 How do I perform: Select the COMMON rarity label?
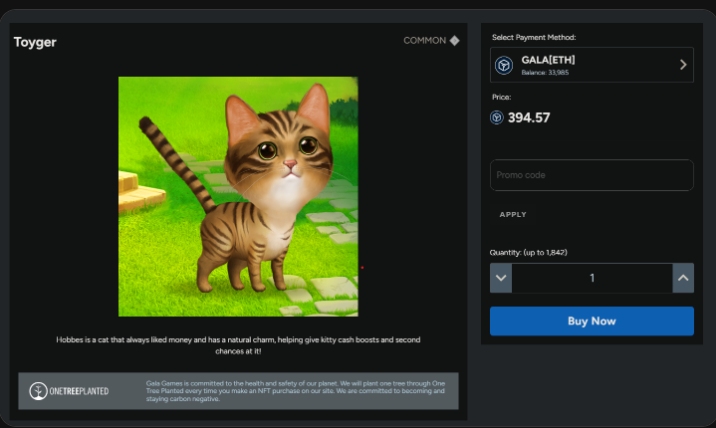425,41
